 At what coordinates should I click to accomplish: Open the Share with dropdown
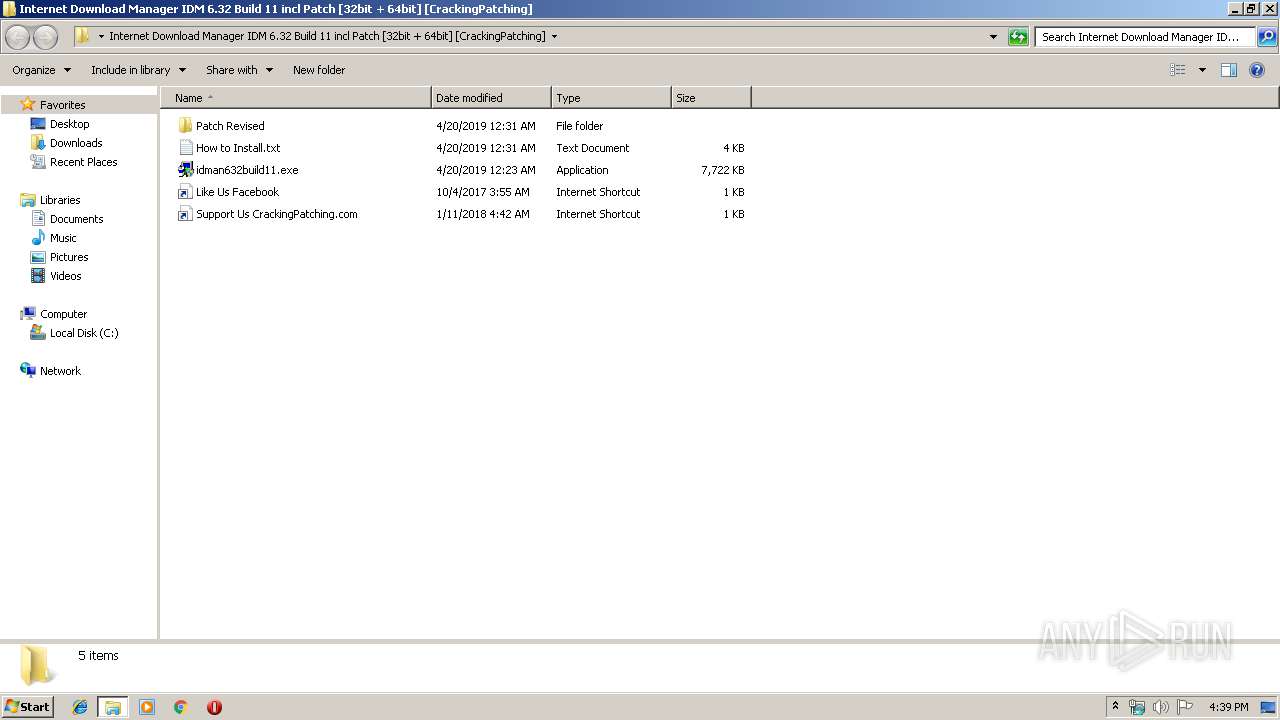(x=239, y=70)
